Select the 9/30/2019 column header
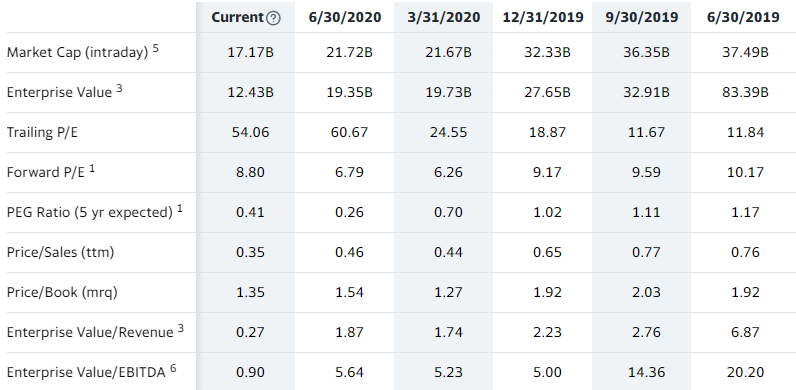 coord(642,17)
